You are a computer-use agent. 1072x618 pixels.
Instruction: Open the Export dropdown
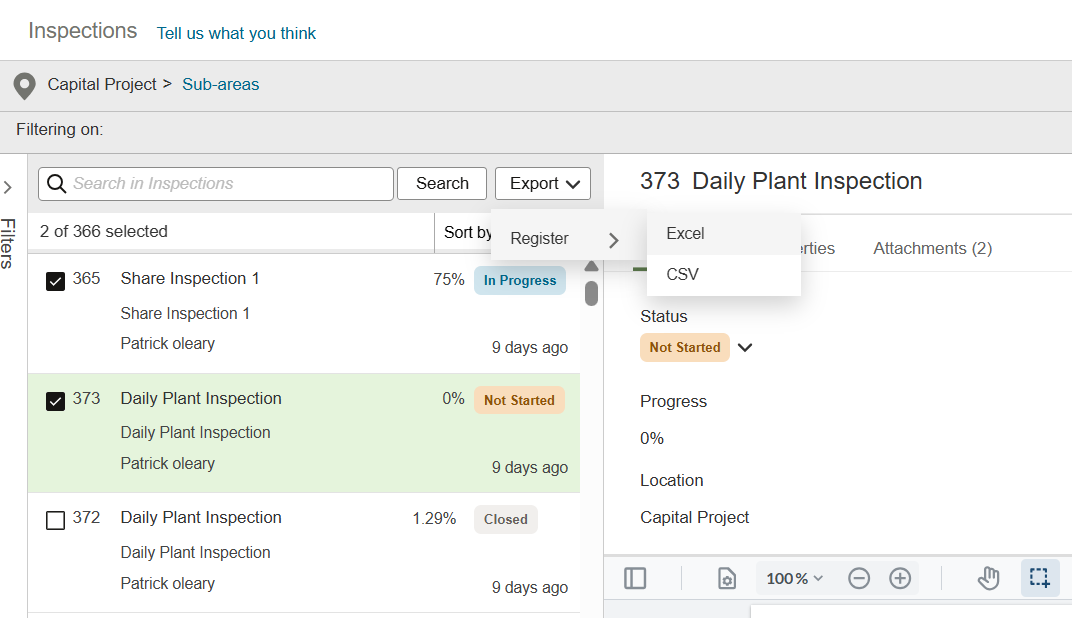543,183
